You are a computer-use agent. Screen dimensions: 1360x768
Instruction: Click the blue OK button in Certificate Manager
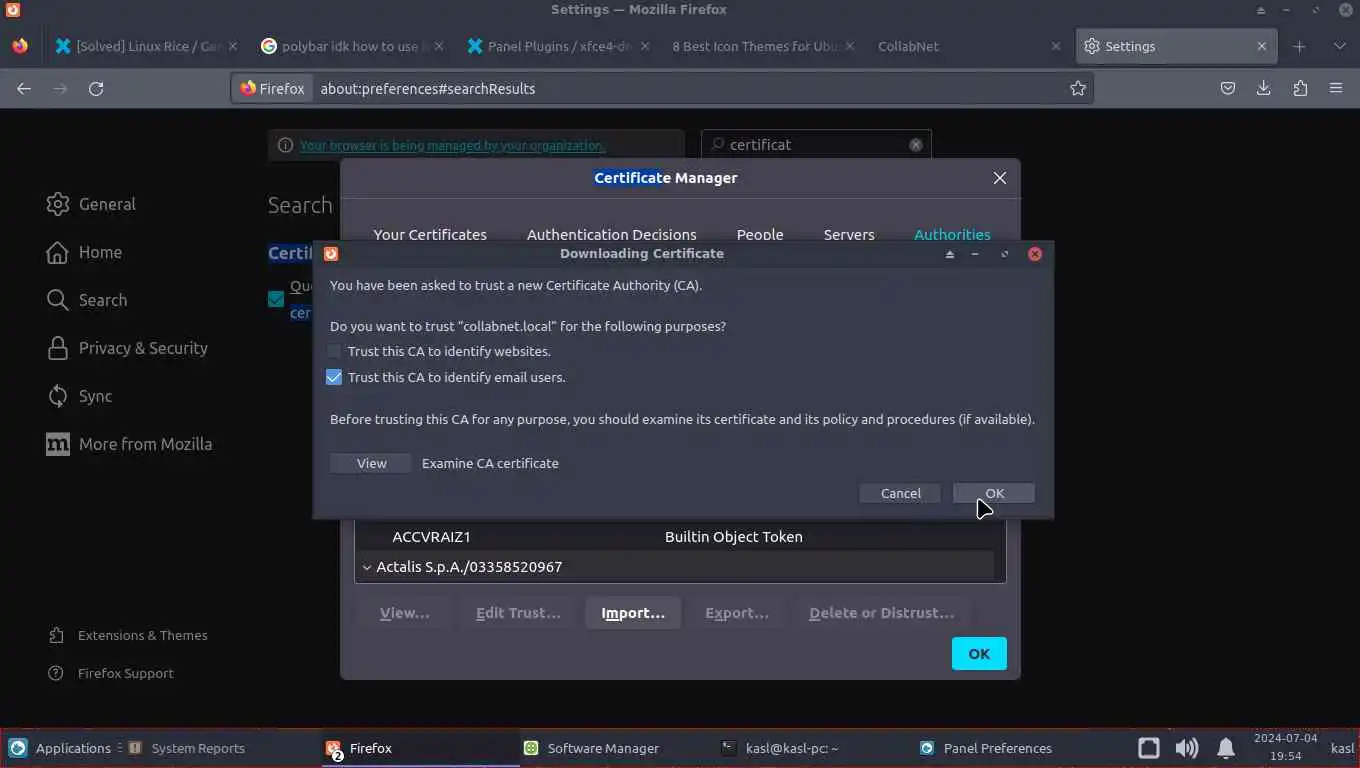(x=979, y=654)
